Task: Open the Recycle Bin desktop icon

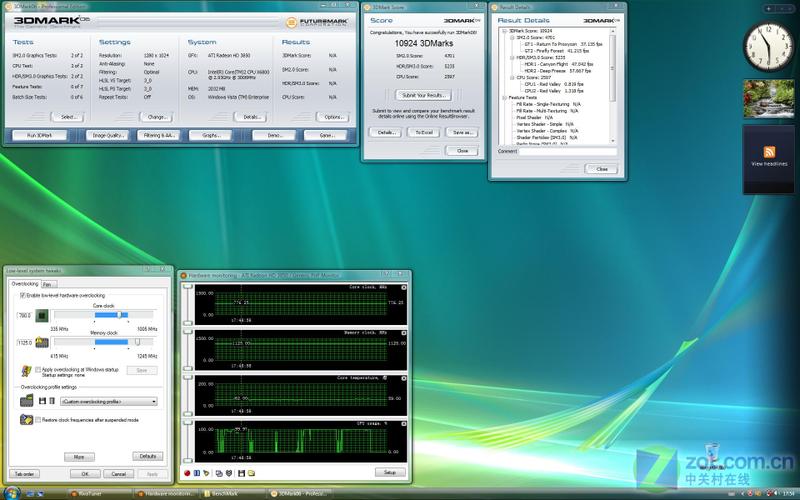Action: pyautogui.click(x=712, y=456)
